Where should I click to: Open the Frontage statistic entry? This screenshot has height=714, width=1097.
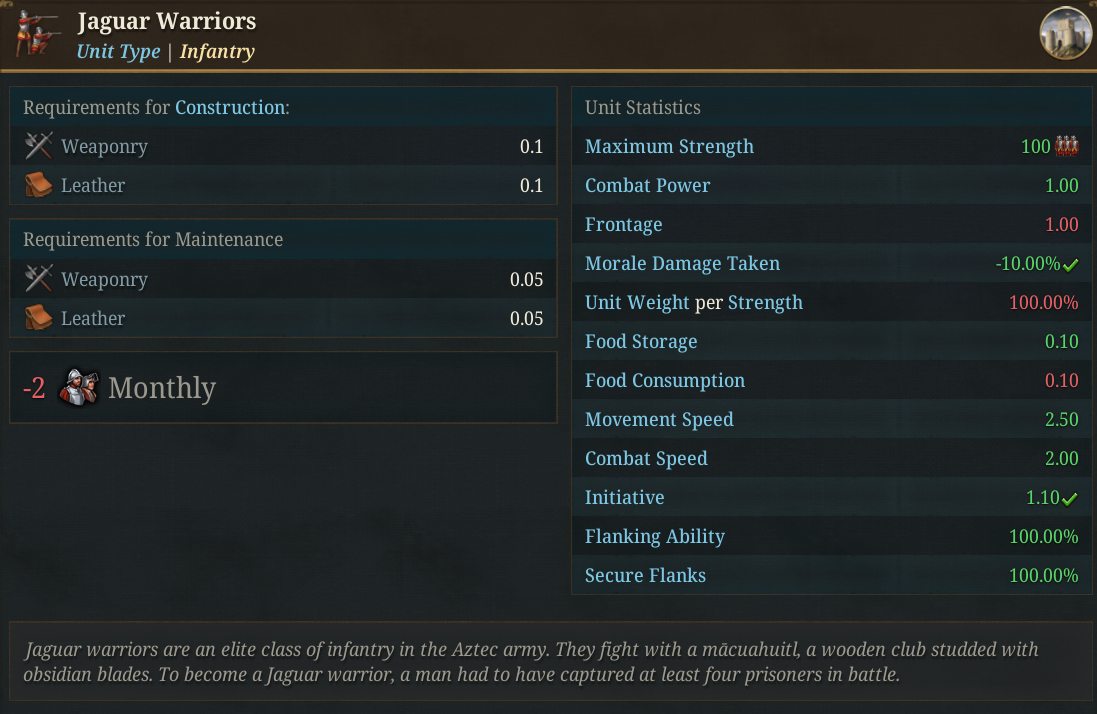(x=623, y=224)
